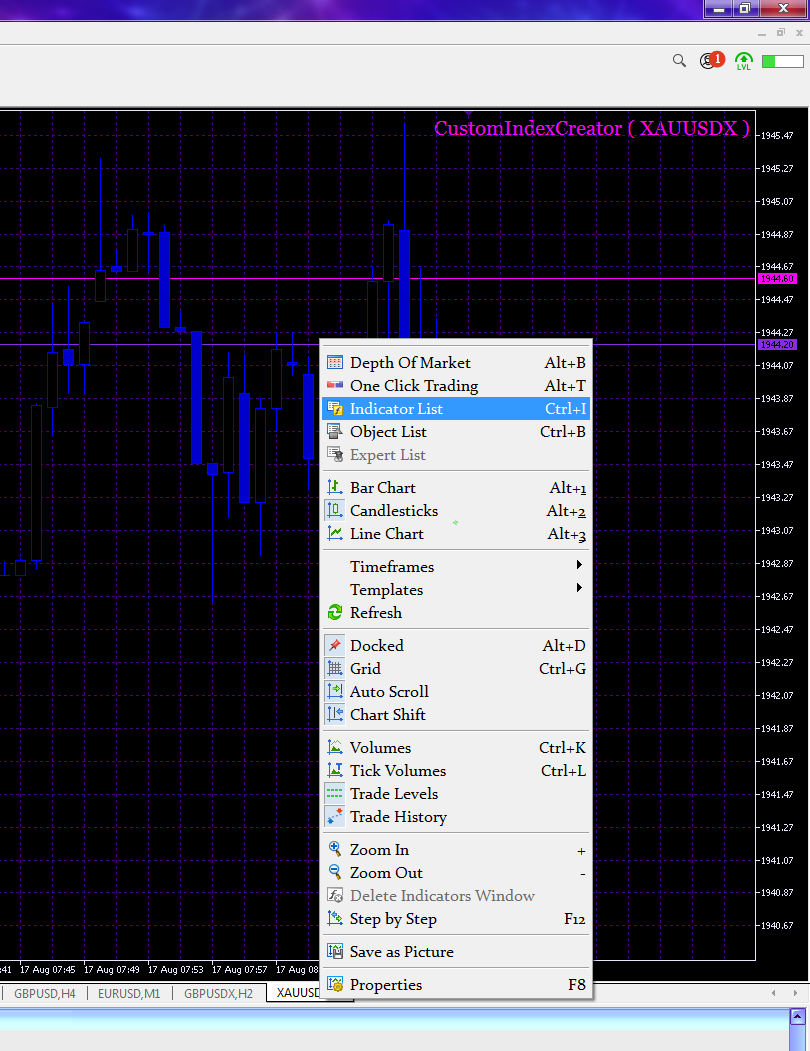
Task: Click the tab strip right arrow
Action: click(795, 993)
